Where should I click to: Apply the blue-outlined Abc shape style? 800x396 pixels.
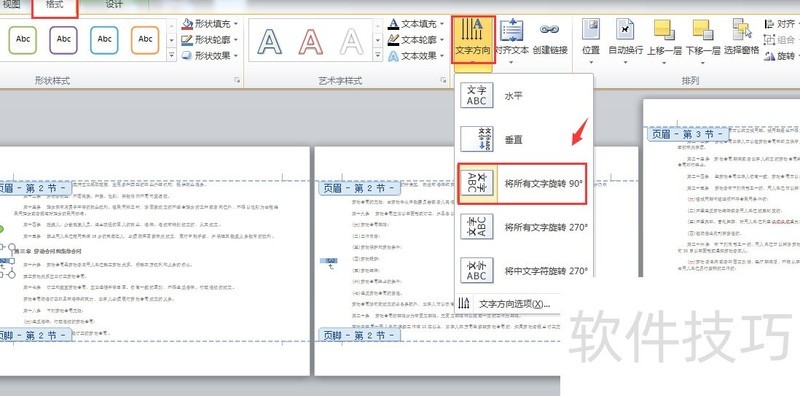pyautogui.click(x=105, y=40)
